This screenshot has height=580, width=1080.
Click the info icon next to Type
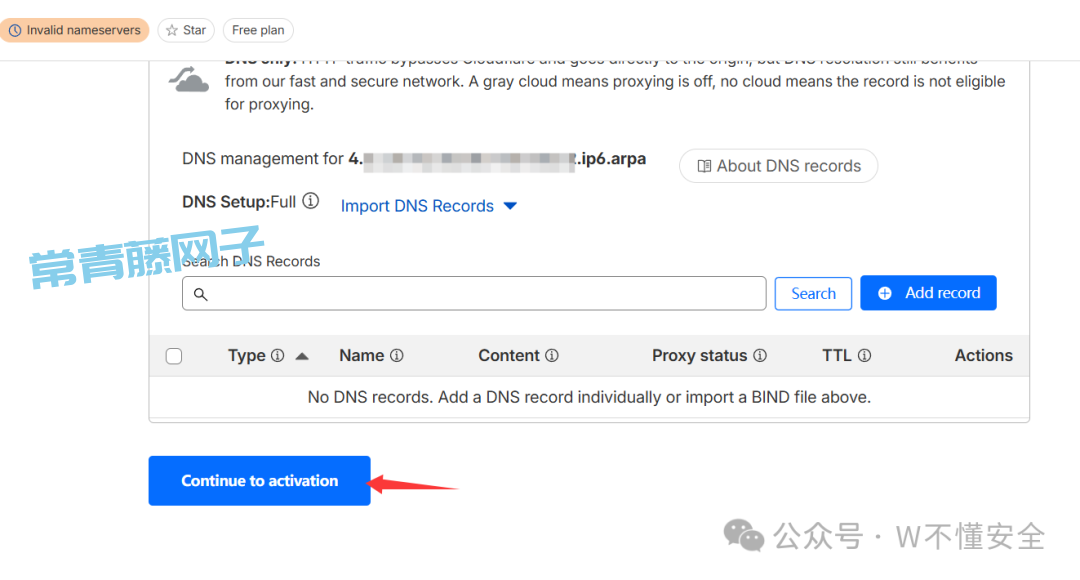point(278,356)
